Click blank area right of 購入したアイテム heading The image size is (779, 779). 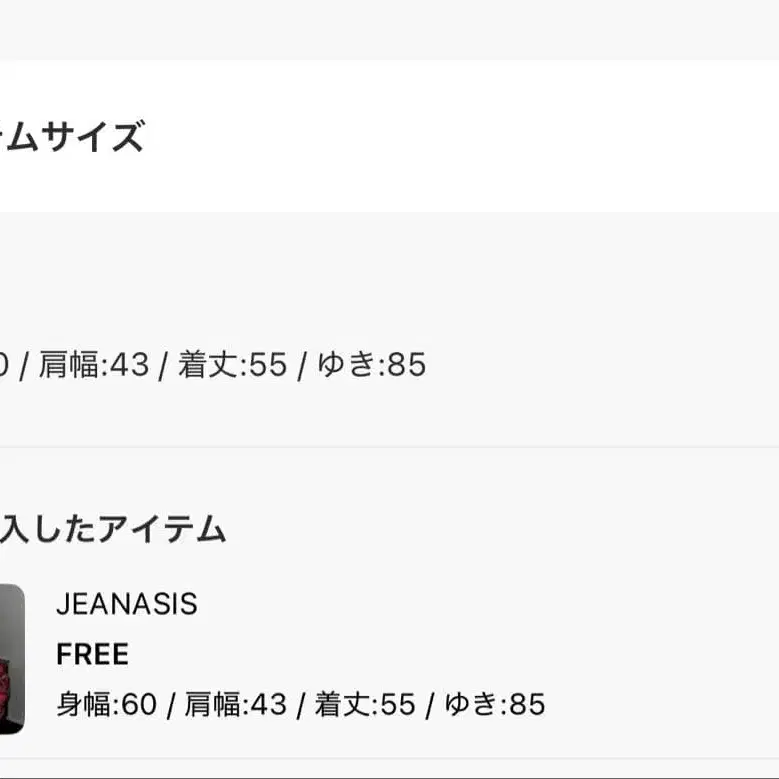[x=500, y=529]
